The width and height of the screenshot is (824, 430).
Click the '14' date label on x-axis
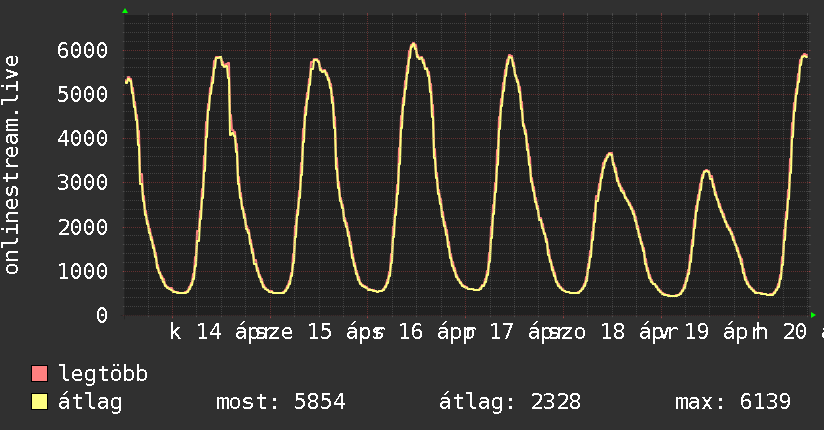pos(209,332)
